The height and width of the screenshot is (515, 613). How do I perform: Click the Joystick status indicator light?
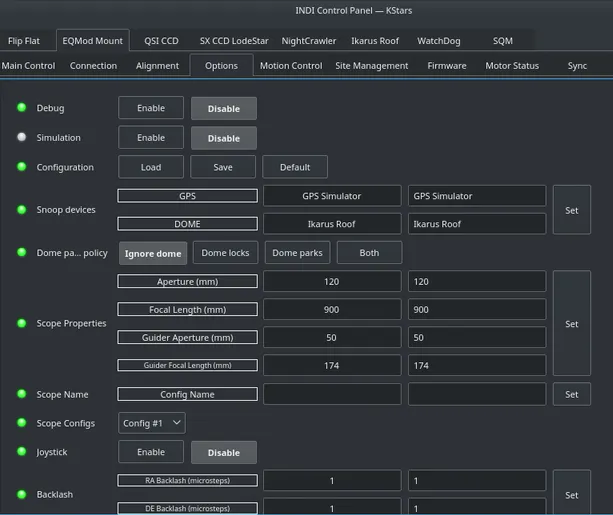(22, 452)
